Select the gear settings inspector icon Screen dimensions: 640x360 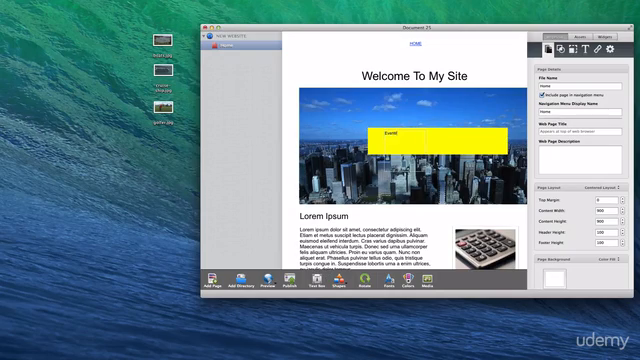(x=610, y=49)
